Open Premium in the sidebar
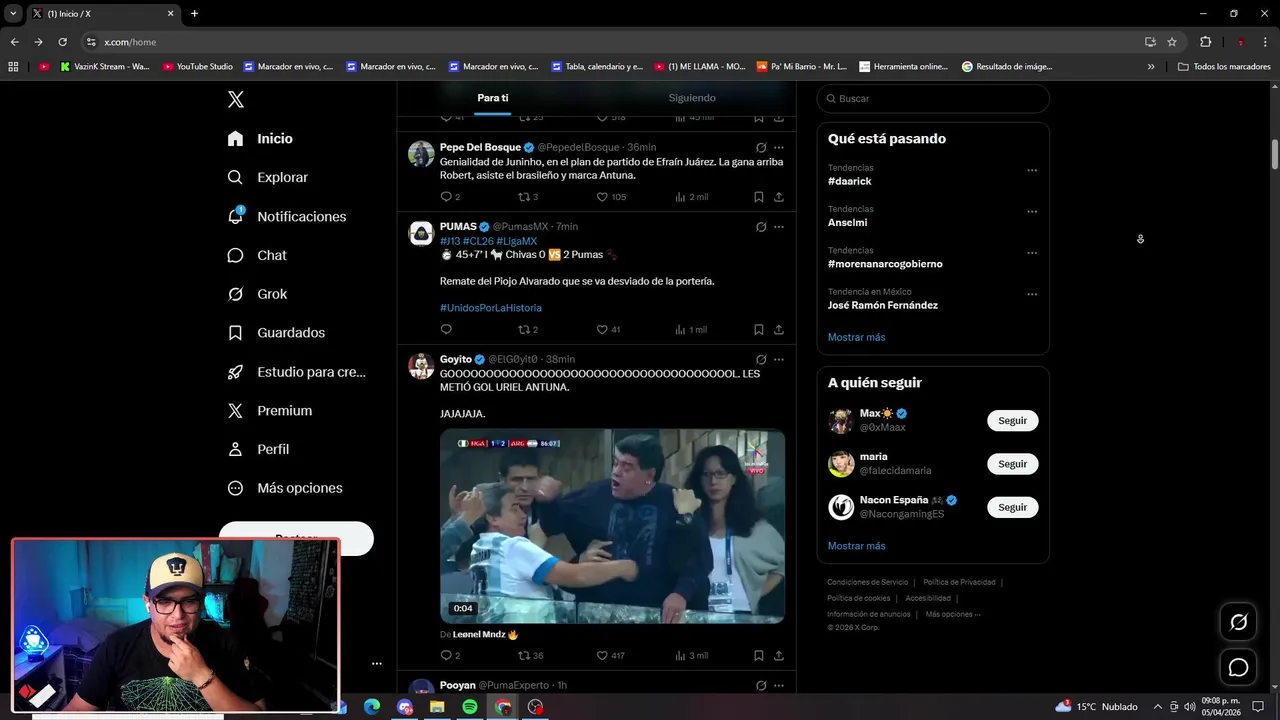This screenshot has height=720, width=1280. click(x=269, y=411)
